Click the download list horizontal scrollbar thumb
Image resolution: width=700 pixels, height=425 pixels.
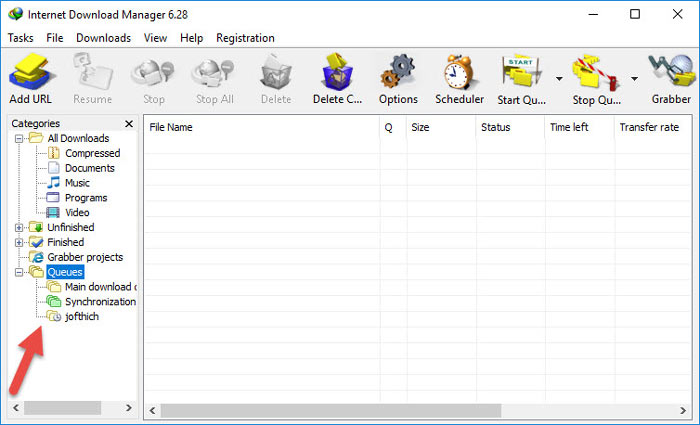pos(331,410)
